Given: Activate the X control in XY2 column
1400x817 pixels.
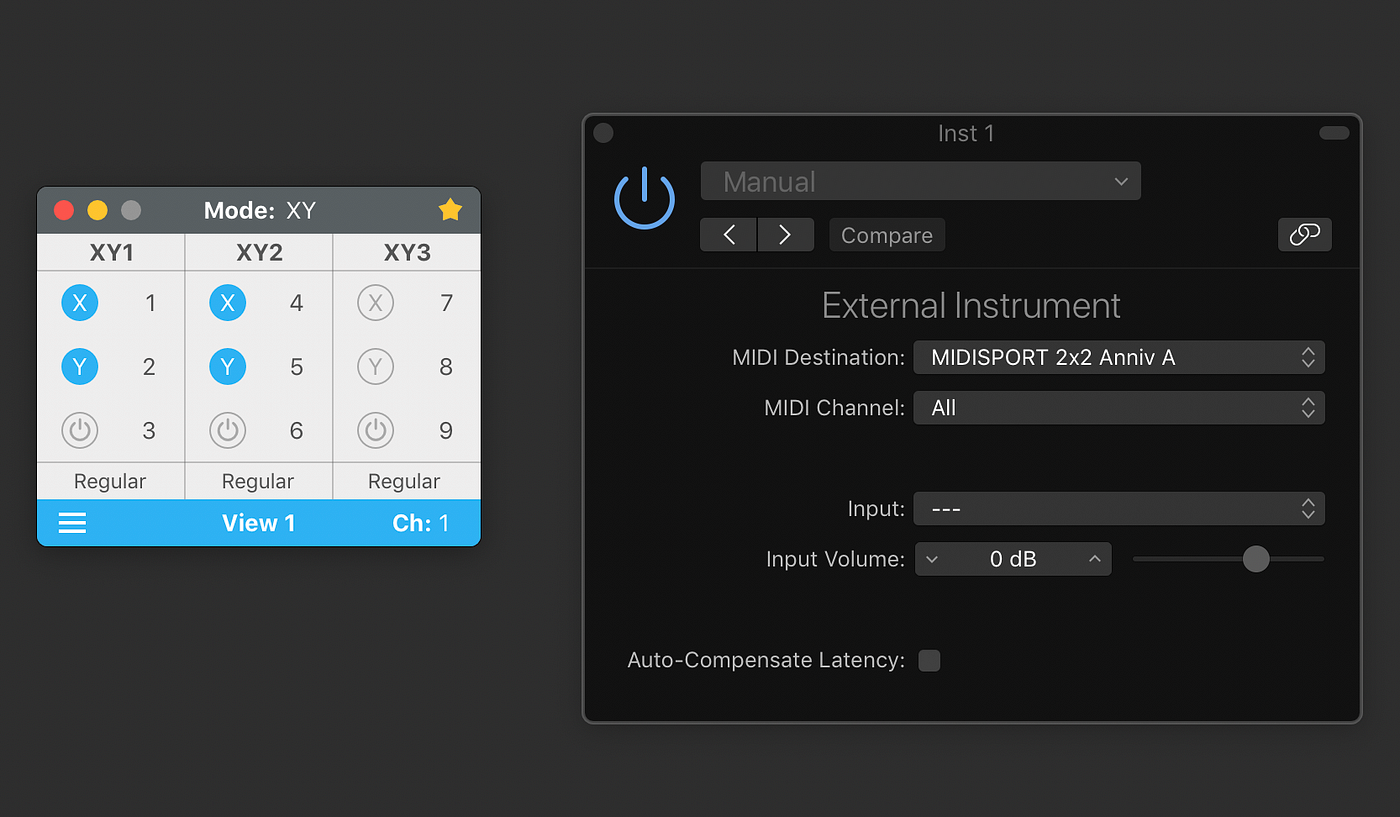Looking at the screenshot, I should [x=227, y=302].
